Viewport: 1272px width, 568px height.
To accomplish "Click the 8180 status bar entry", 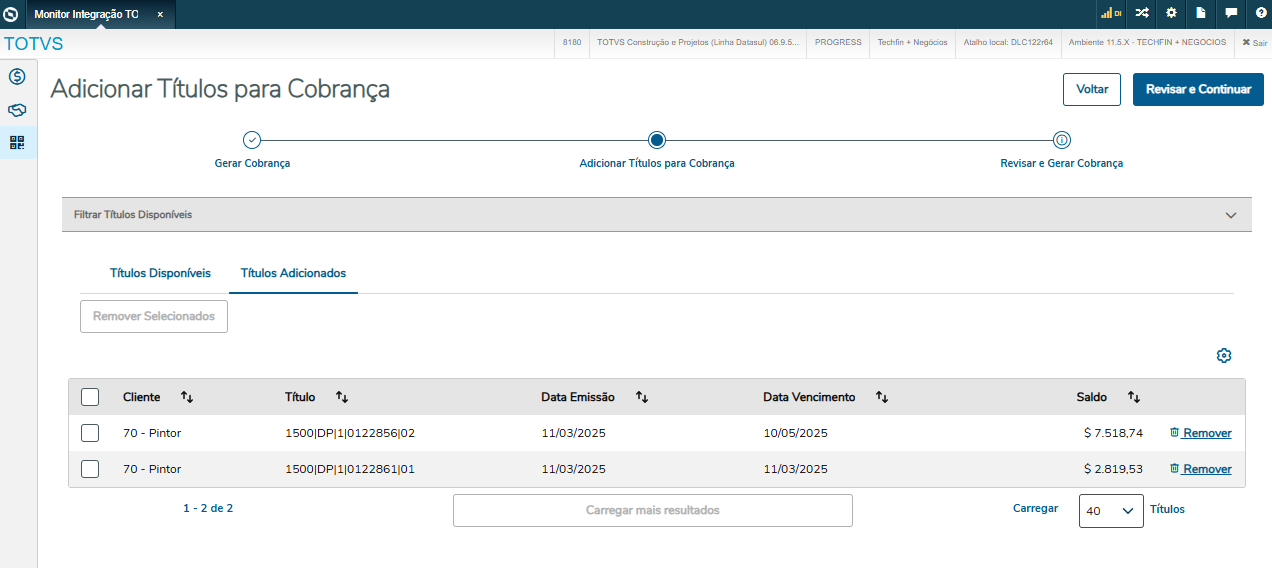I will (x=572, y=43).
